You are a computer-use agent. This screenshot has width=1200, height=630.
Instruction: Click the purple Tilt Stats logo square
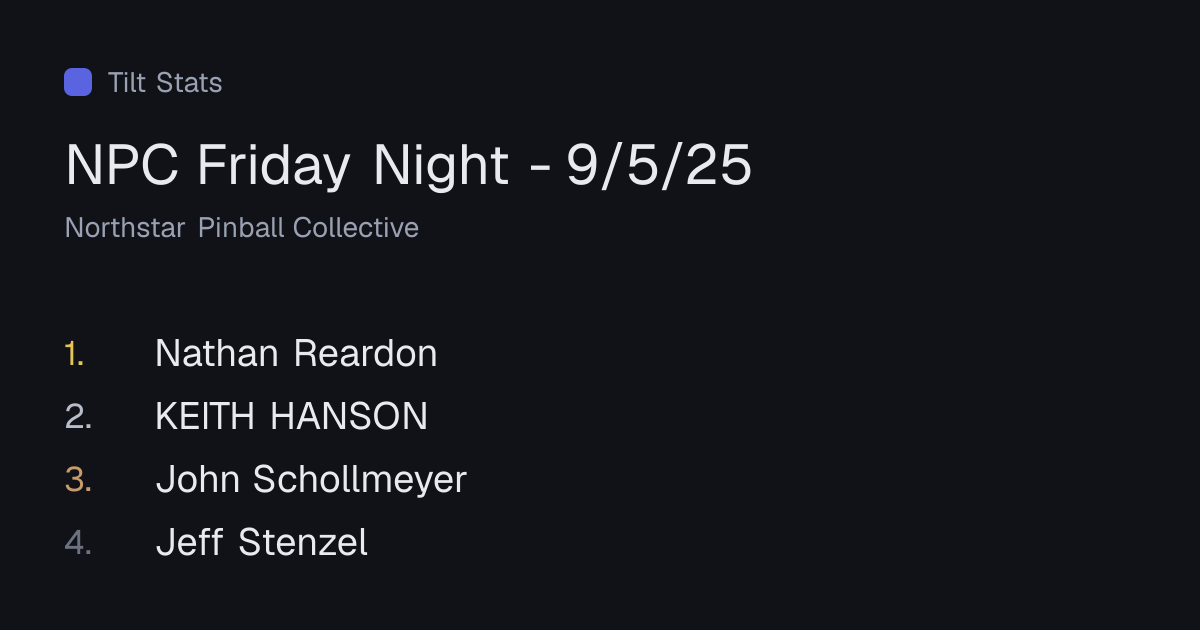(78, 82)
